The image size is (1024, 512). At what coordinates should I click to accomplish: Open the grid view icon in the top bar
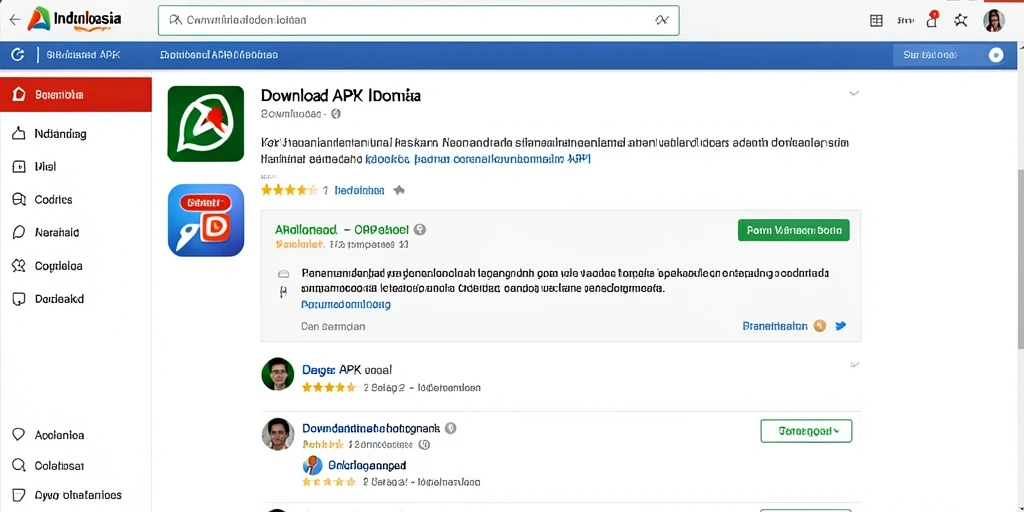[x=876, y=21]
